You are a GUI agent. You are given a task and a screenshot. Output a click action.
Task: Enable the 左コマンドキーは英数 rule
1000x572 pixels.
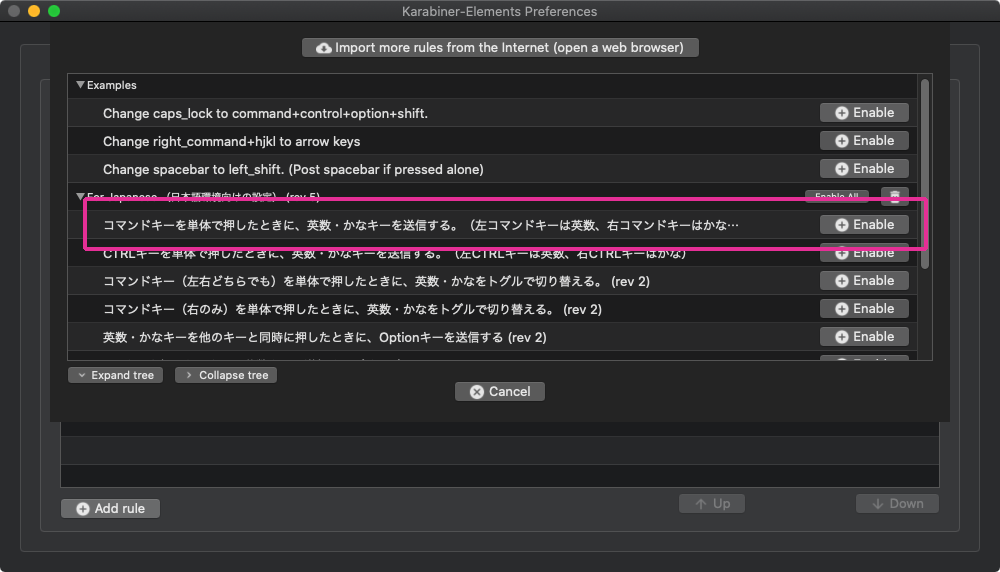point(864,225)
